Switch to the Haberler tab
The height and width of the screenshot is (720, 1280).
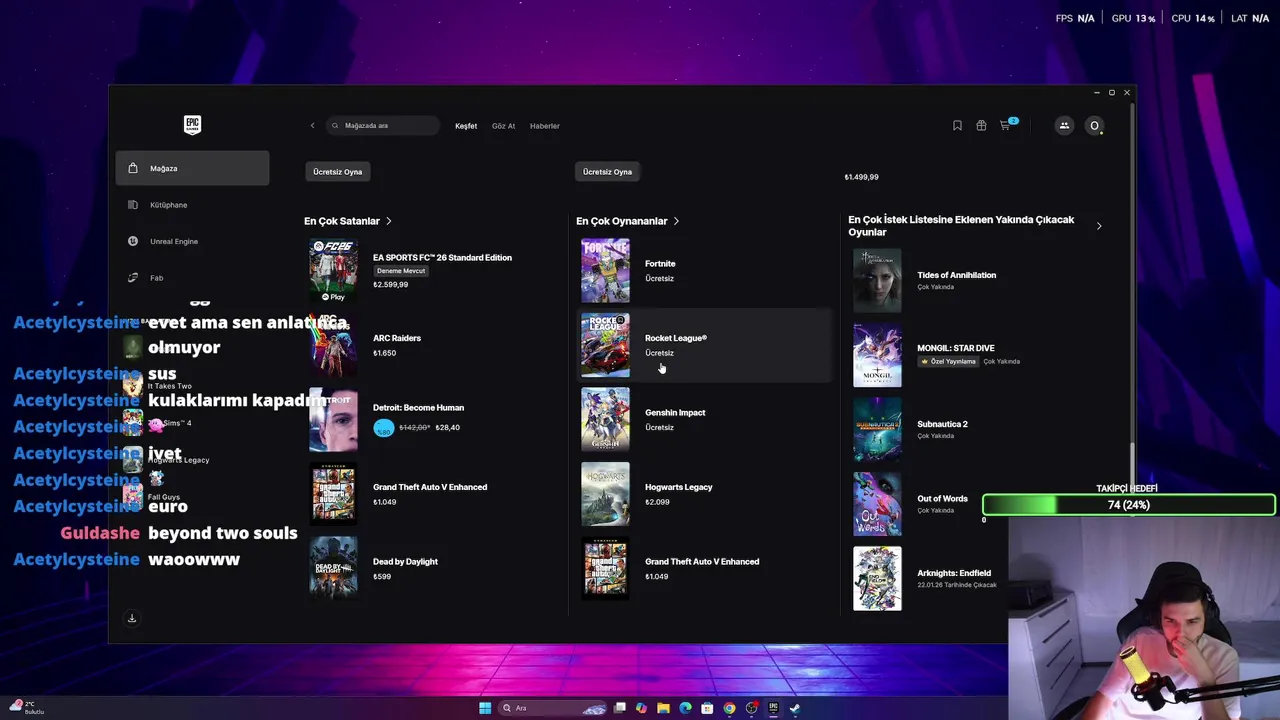click(x=545, y=126)
